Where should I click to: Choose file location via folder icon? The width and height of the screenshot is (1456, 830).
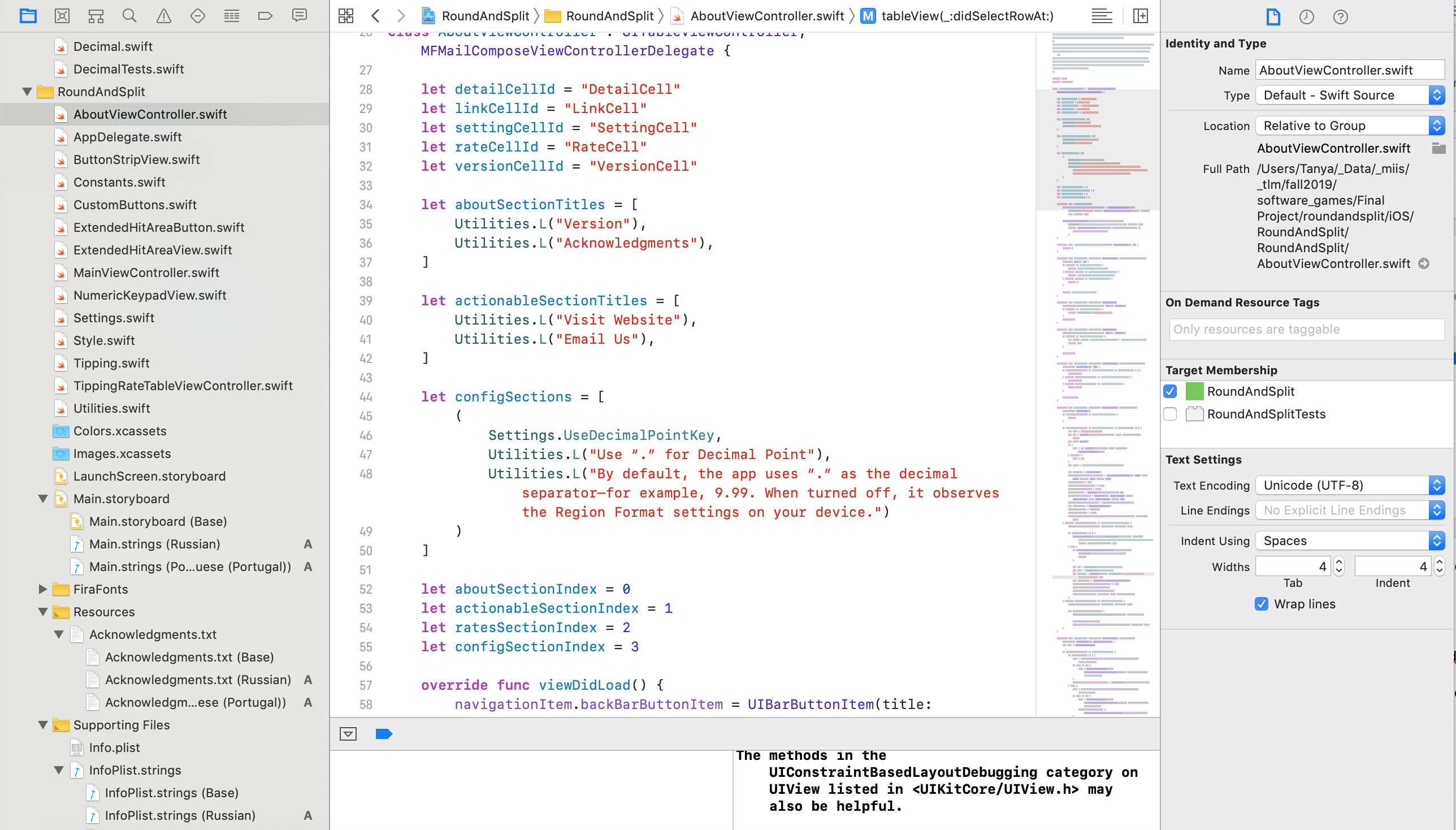(1439, 148)
